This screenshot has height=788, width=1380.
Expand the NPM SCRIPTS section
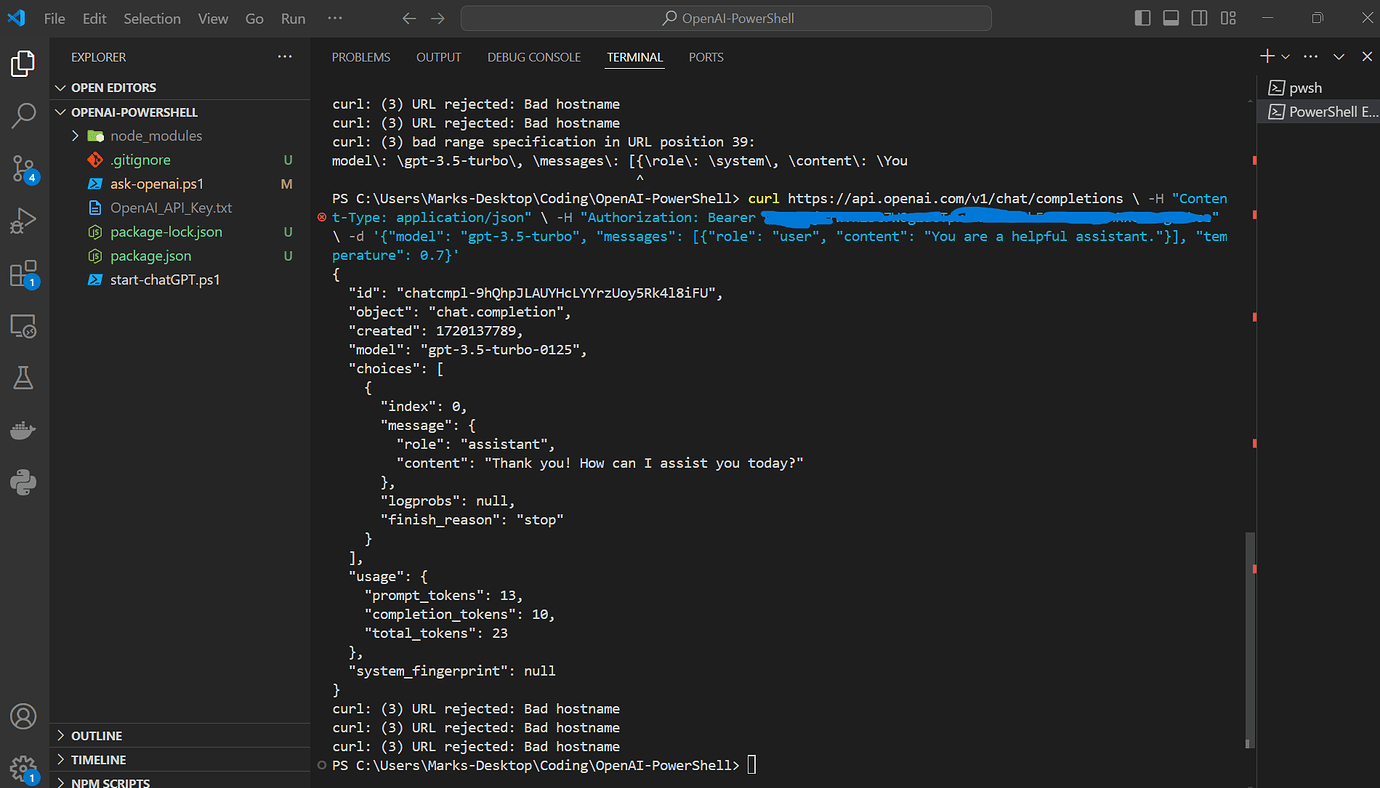point(180,782)
